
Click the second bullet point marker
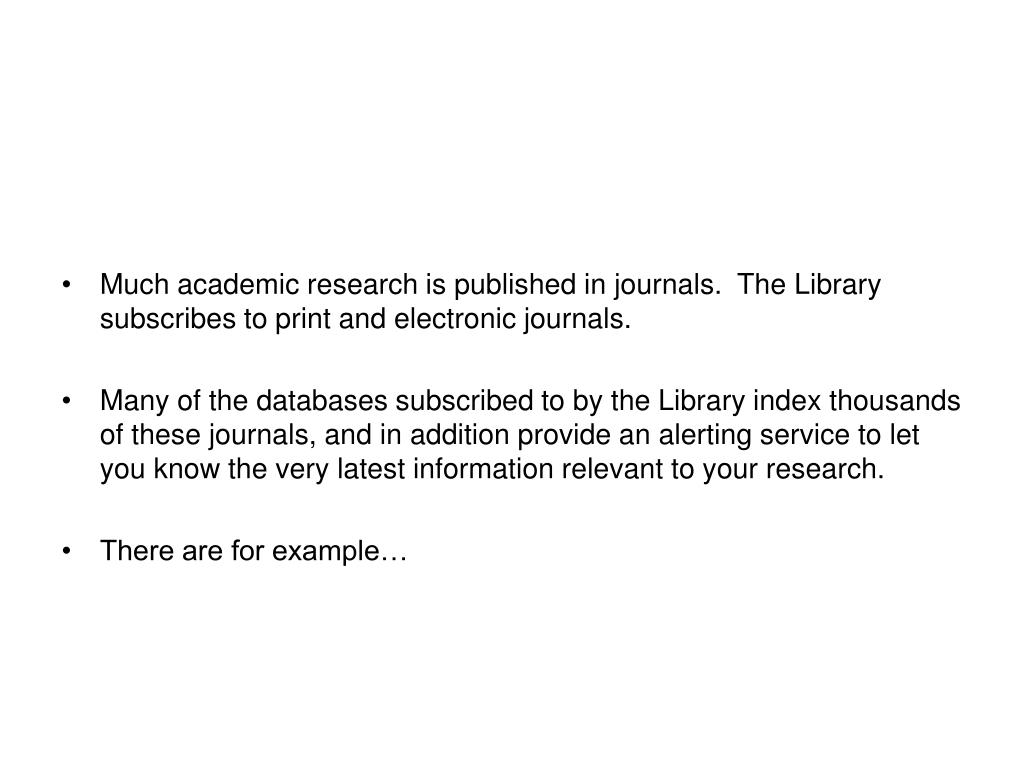(x=67, y=402)
